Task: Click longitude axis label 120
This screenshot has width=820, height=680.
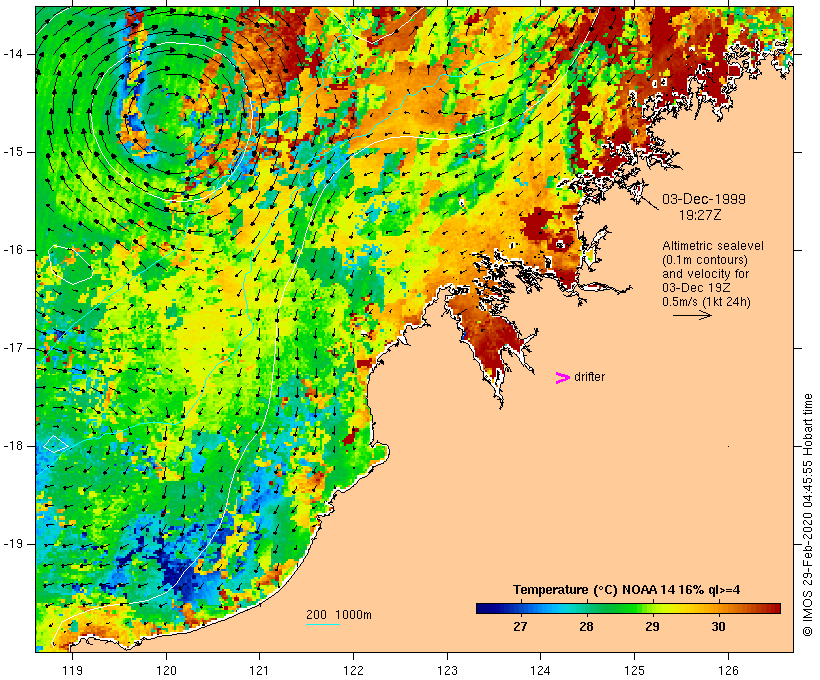Action: pos(166,670)
